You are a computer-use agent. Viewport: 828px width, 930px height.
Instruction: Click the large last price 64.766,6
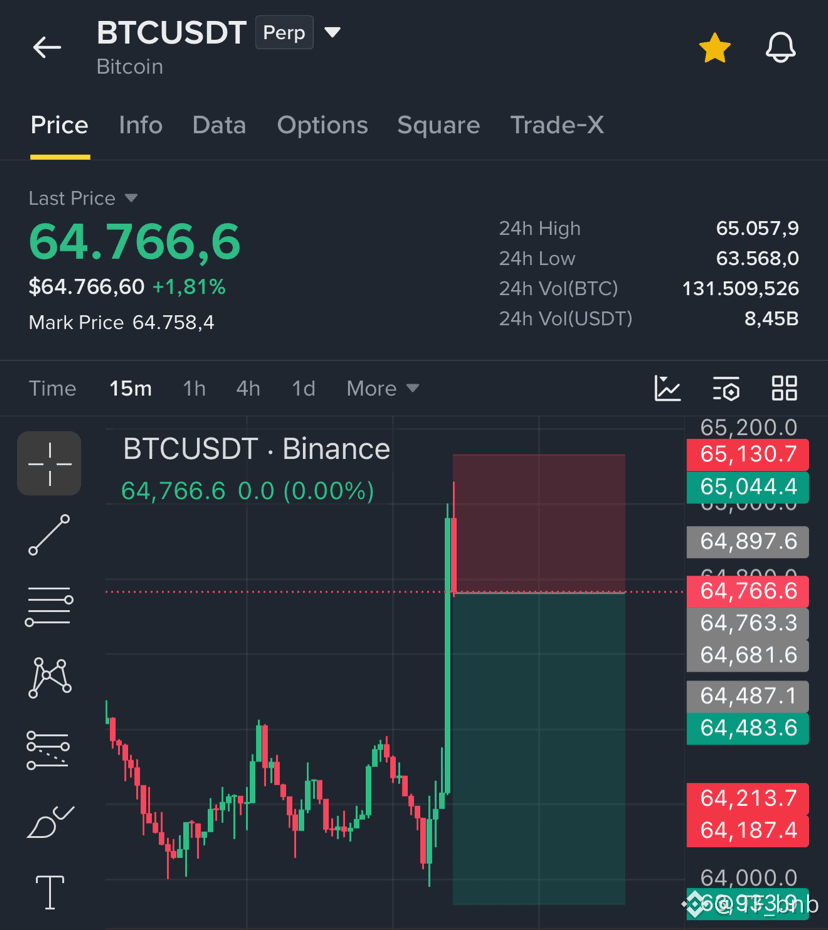pos(135,242)
